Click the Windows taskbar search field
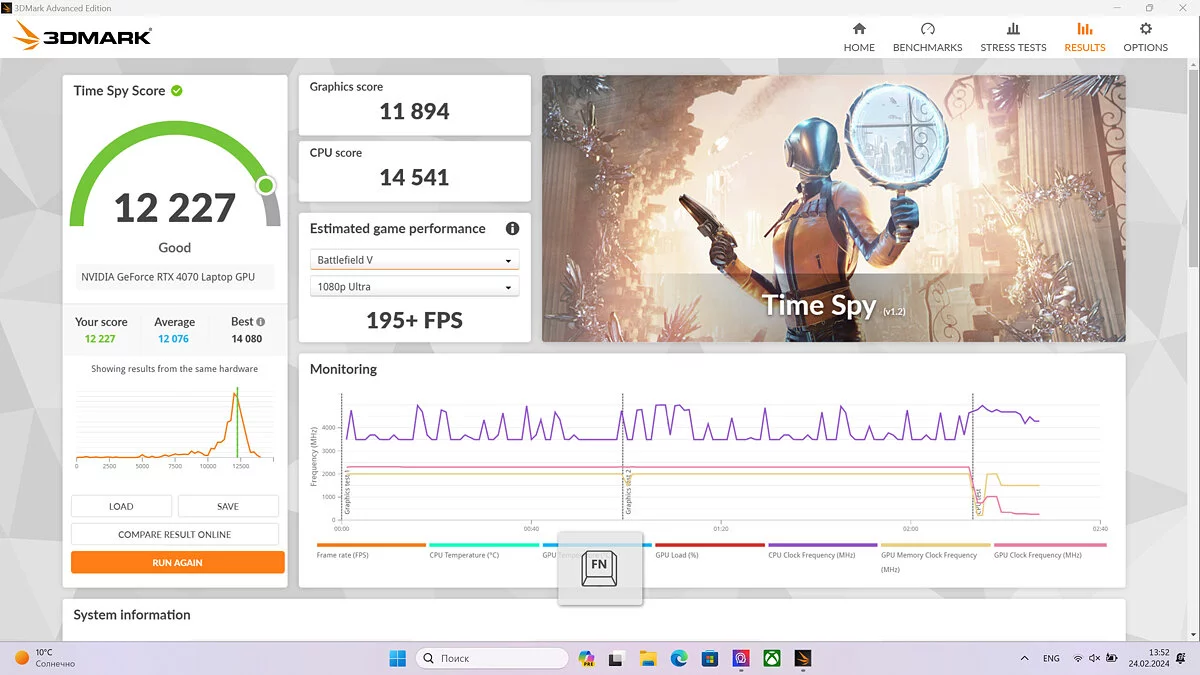This screenshot has height=675, width=1200. [491, 658]
